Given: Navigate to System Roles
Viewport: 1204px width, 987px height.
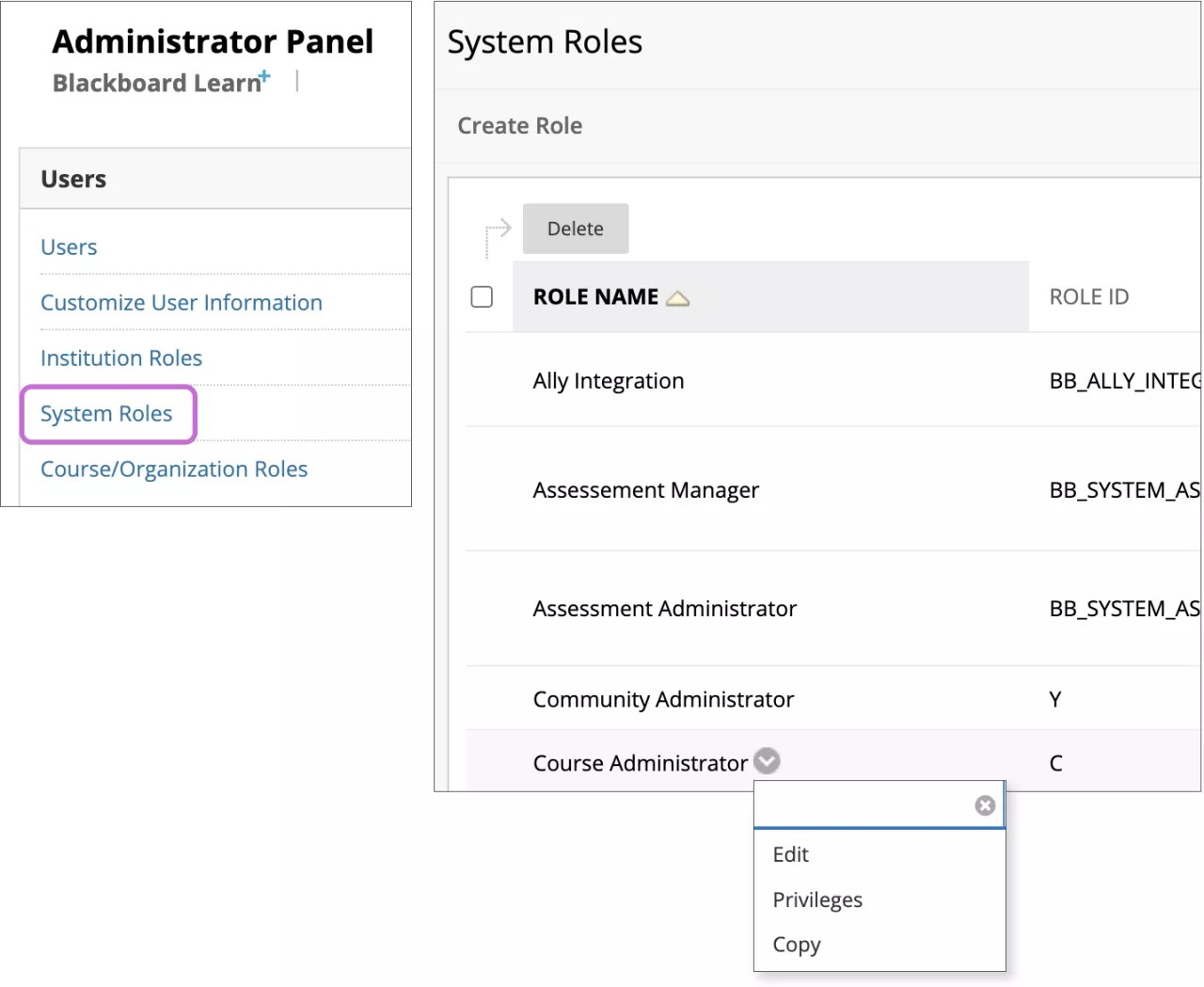Looking at the screenshot, I should pos(105,413).
